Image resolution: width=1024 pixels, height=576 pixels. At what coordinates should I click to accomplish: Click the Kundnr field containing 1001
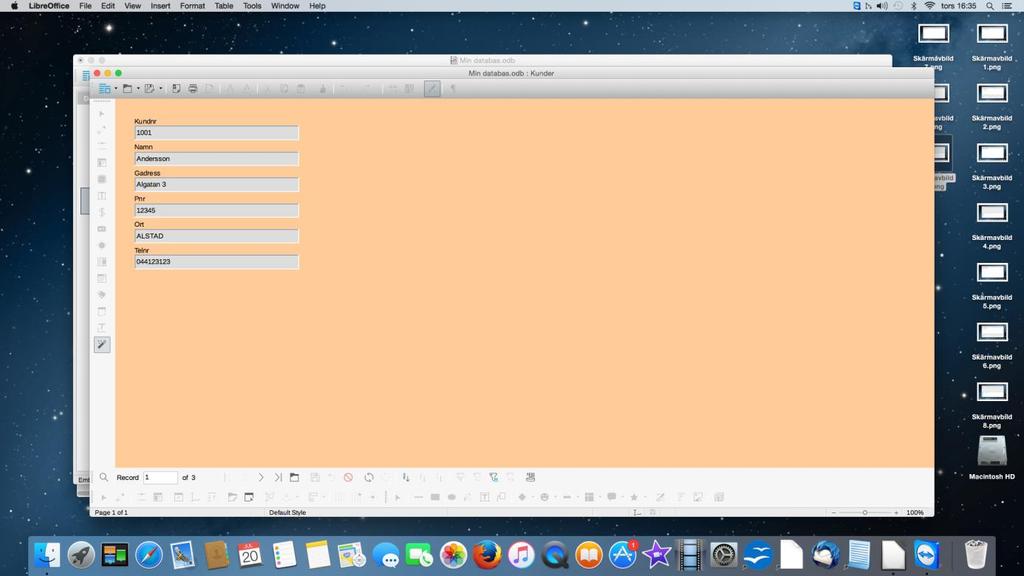[x=216, y=133]
